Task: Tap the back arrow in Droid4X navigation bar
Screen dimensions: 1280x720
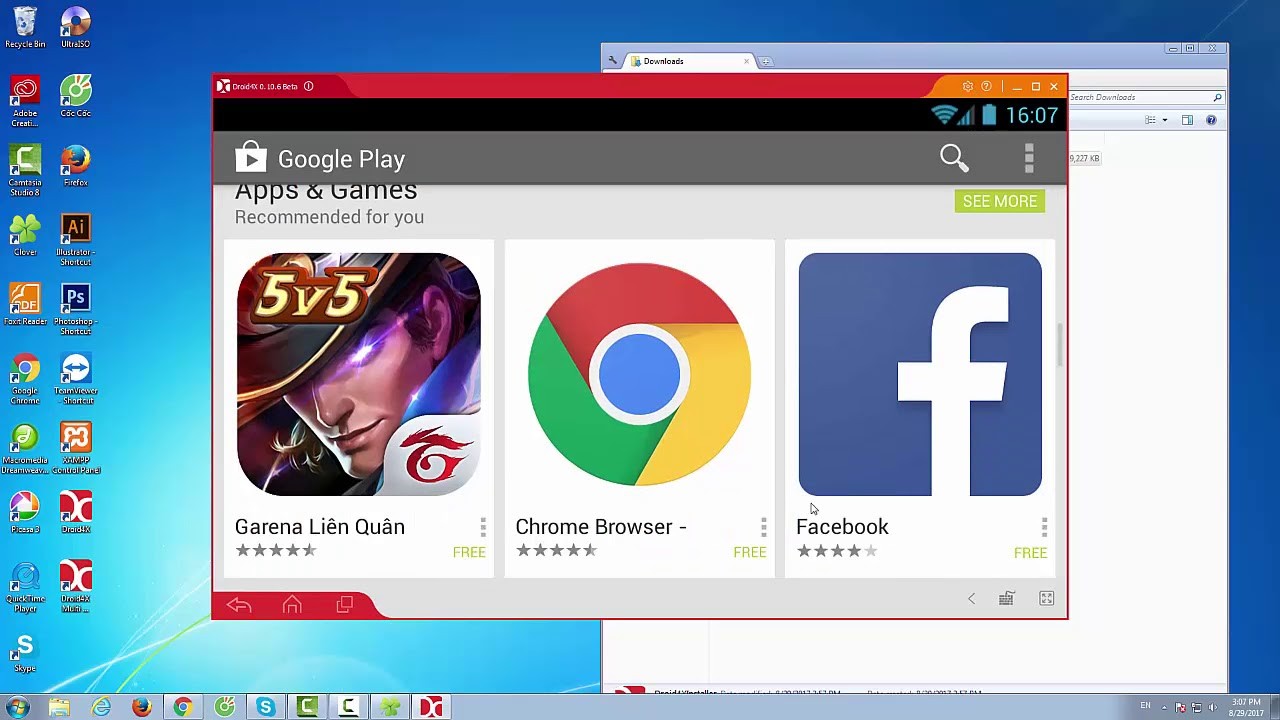Action: (238, 604)
